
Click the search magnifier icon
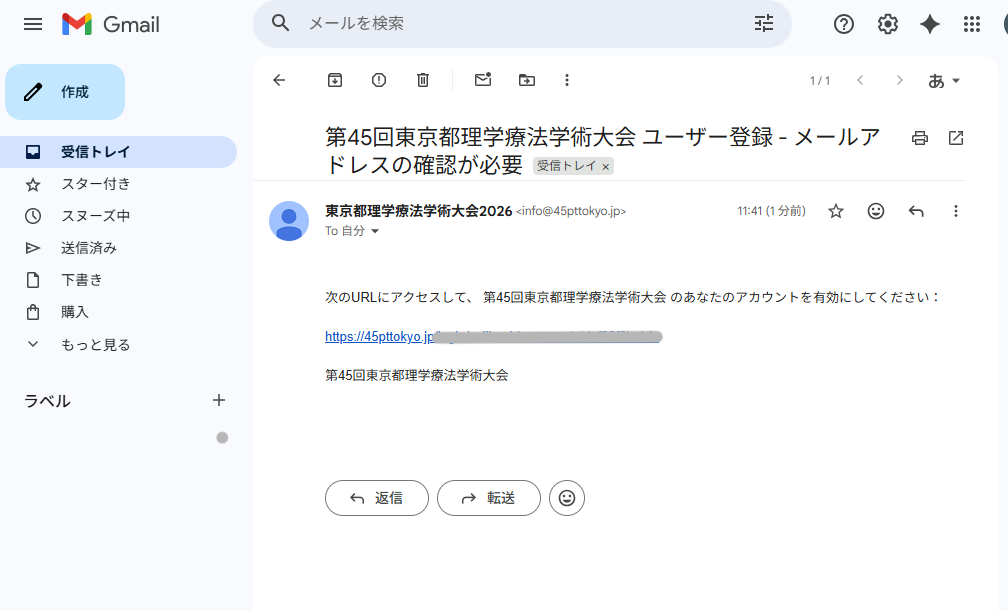point(280,23)
